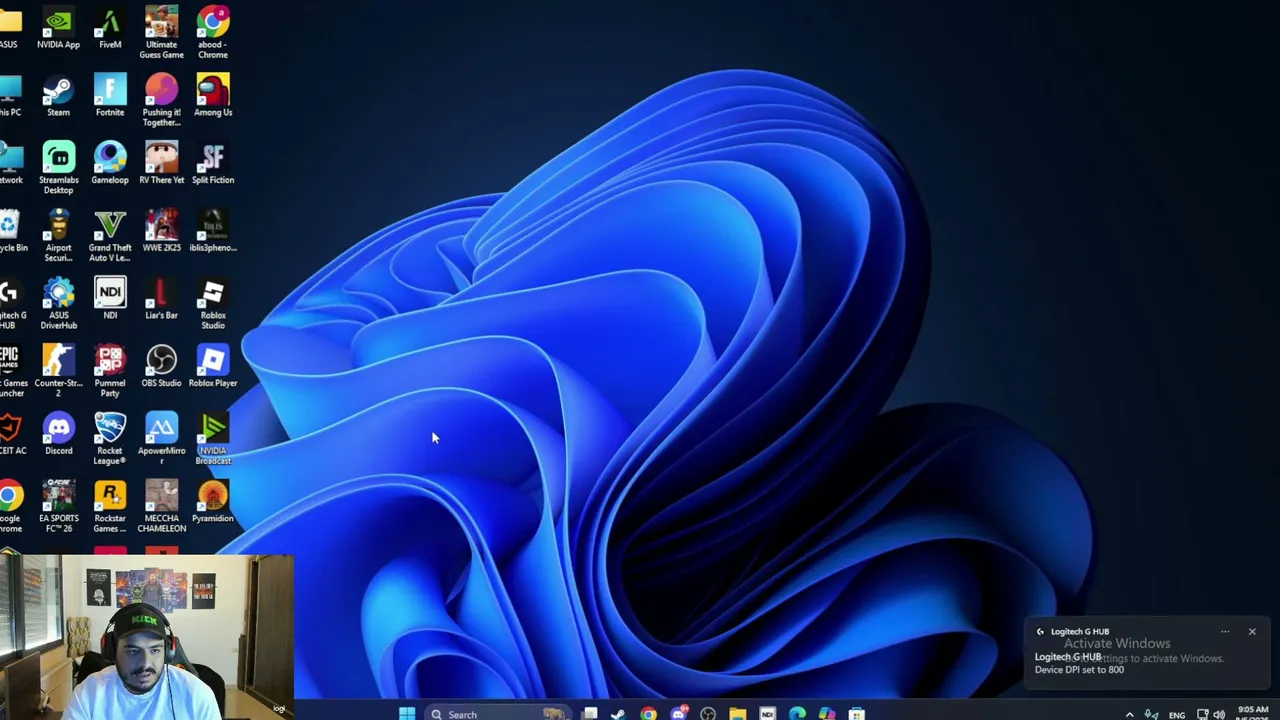1280x720 pixels.
Task: Open NDI from the taskbar
Action: tap(767, 713)
